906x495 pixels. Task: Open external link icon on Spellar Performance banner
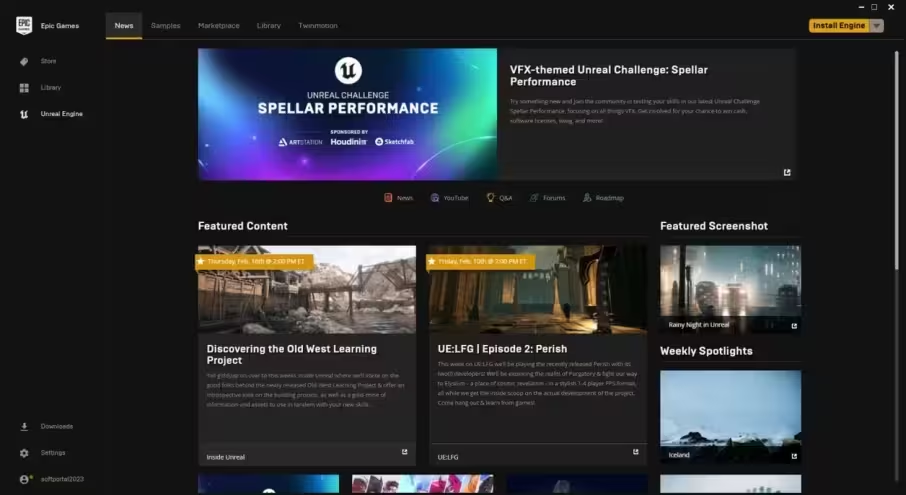click(787, 172)
